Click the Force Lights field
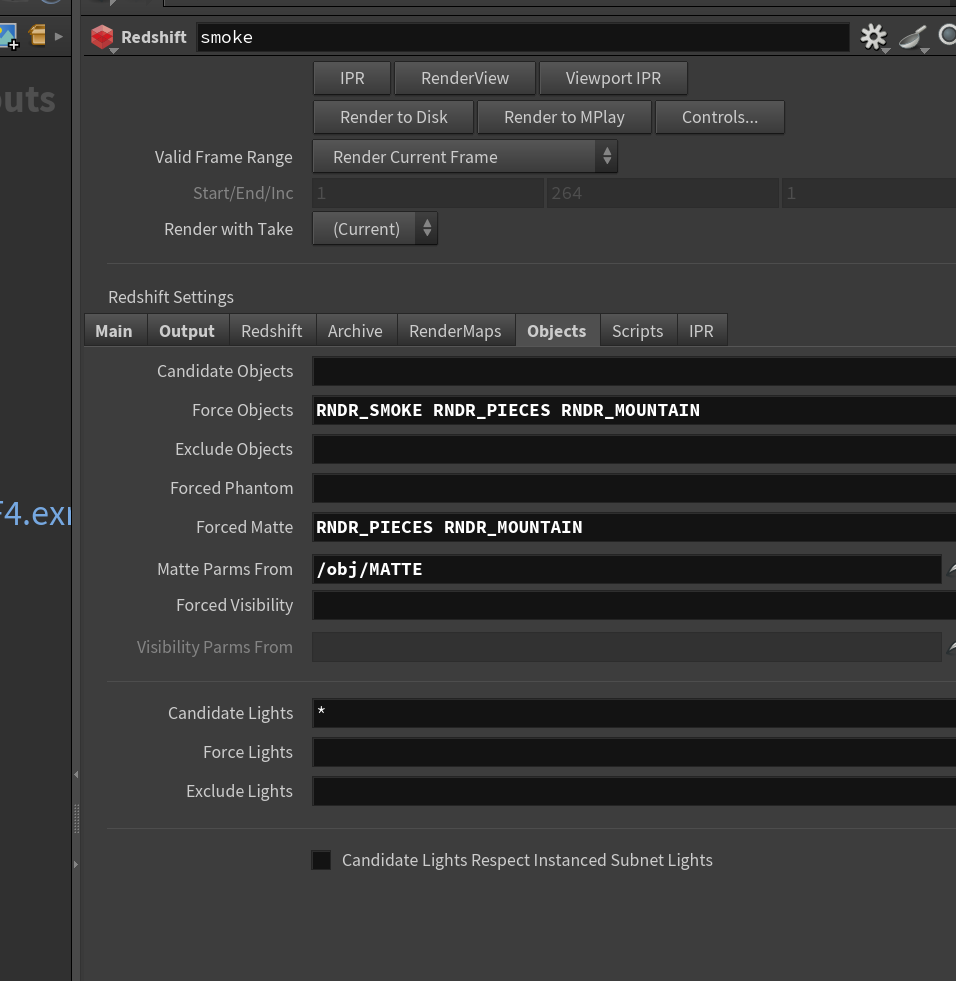This screenshot has width=956, height=981. (634, 752)
